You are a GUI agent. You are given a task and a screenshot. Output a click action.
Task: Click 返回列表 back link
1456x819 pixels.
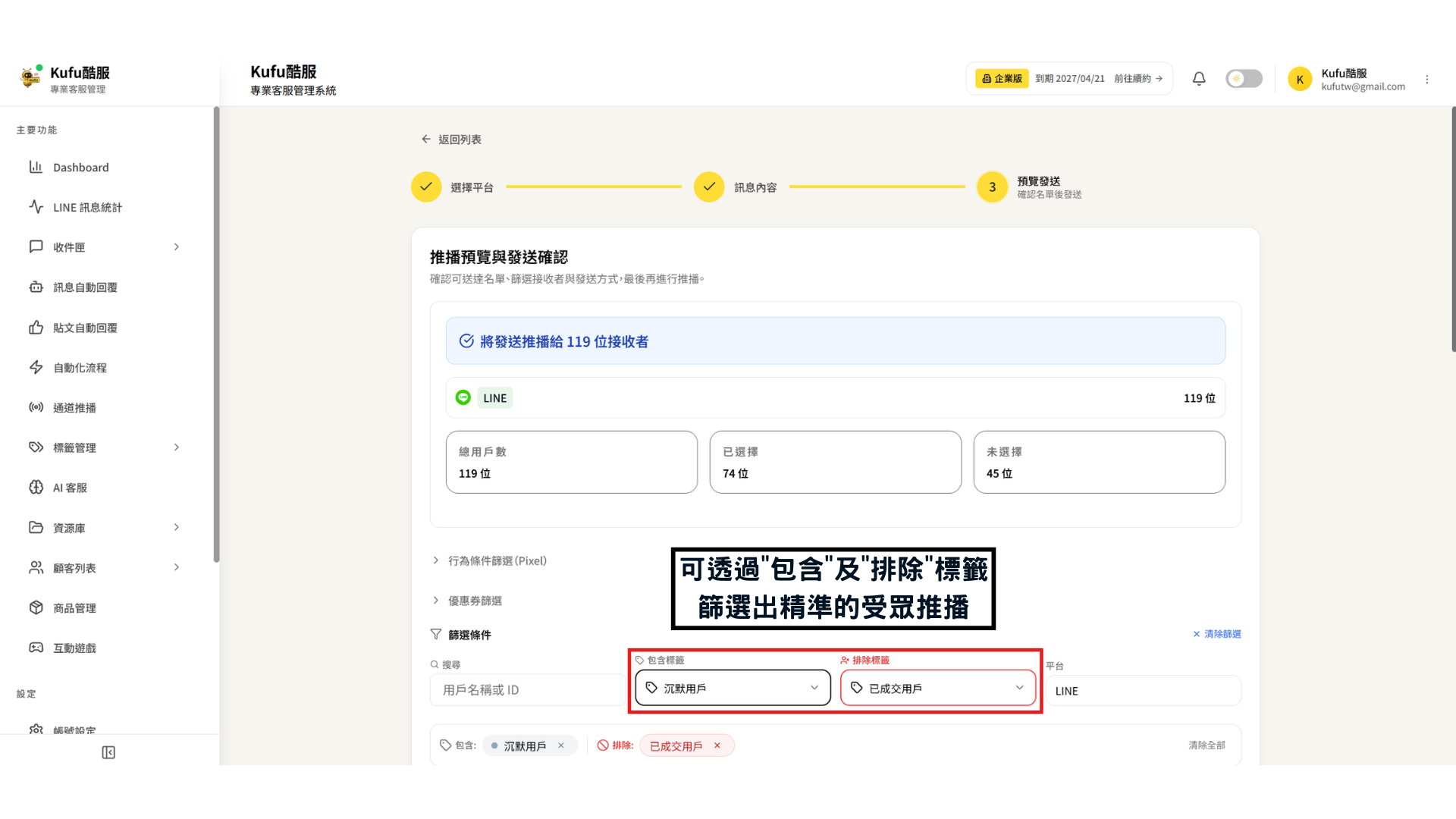click(x=451, y=139)
